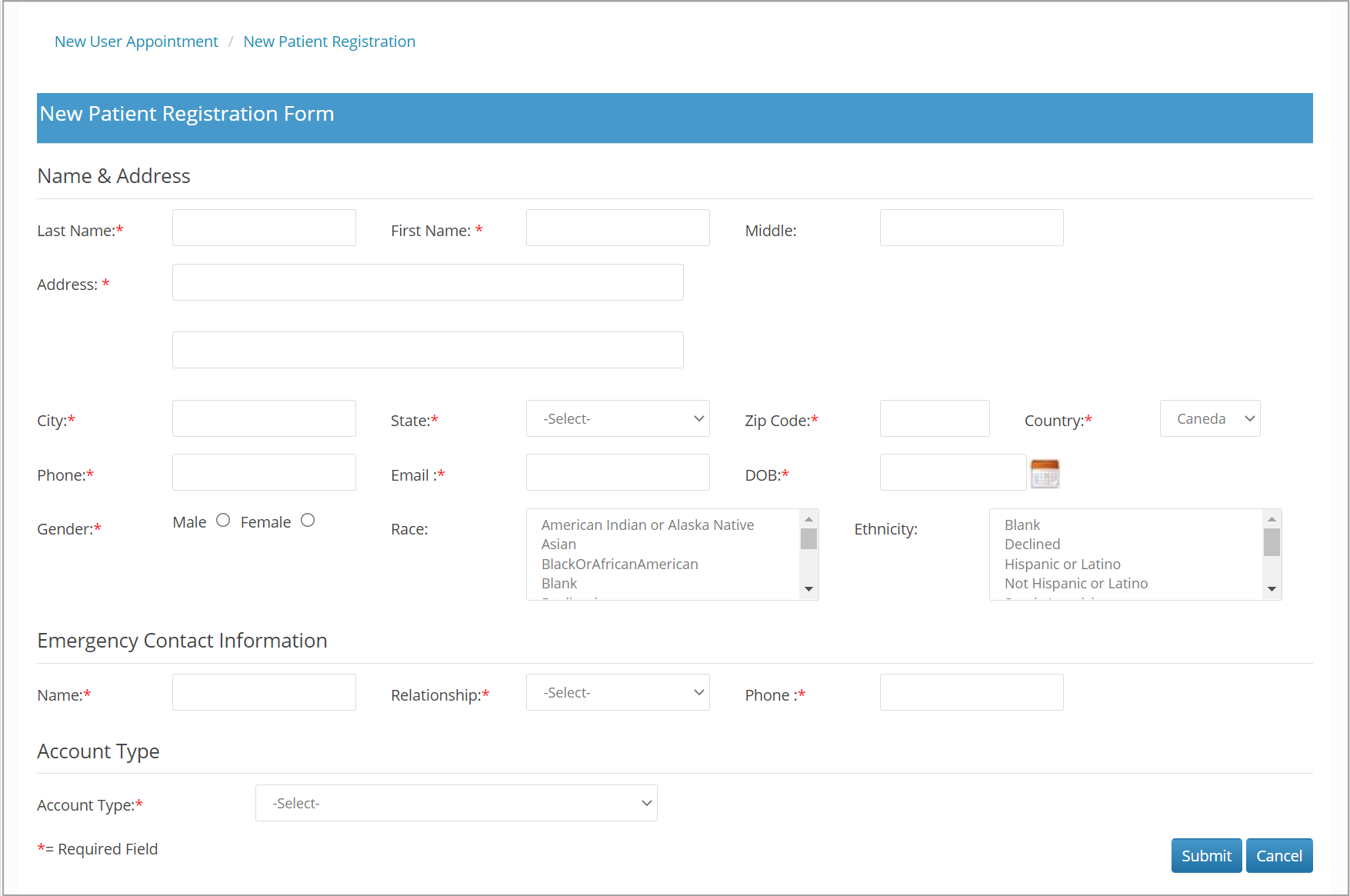Expand the State dropdown
1350x896 pixels.
tap(618, 418)
